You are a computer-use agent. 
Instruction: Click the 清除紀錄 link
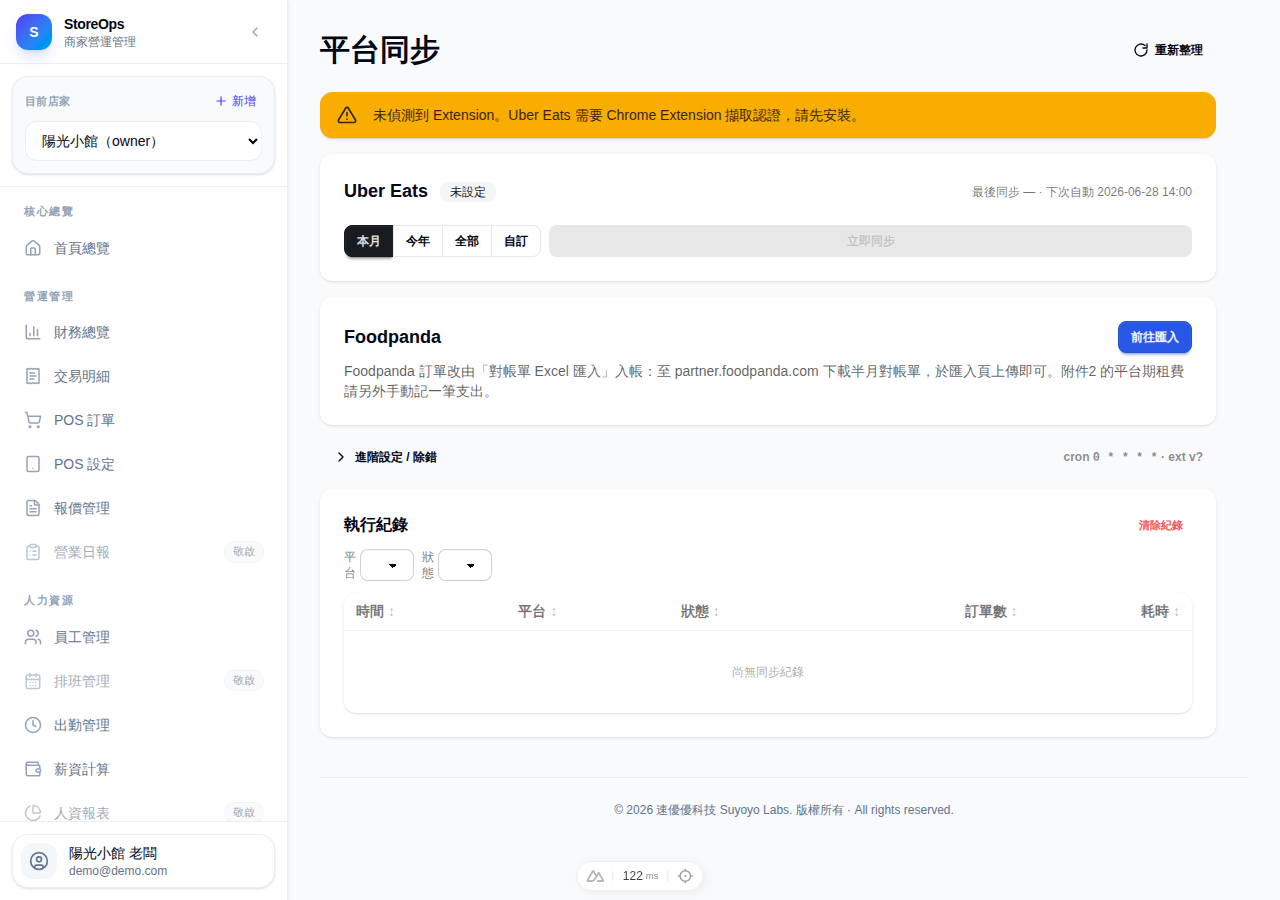(1160, 525)
